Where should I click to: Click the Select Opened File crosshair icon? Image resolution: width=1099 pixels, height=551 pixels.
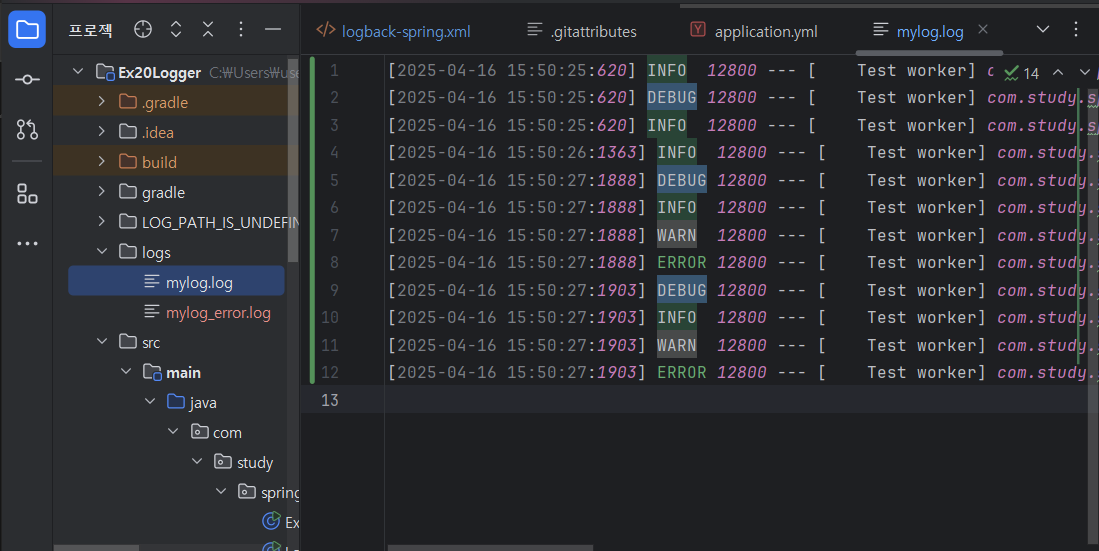click(143, 30)
